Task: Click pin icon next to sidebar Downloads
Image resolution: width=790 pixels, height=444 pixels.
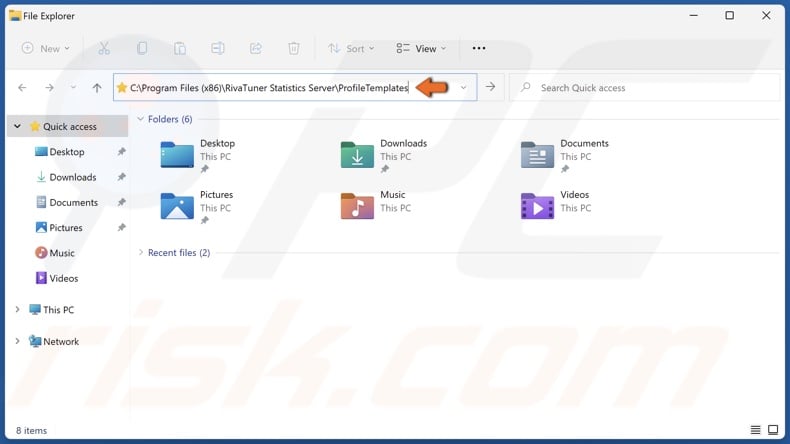Action: (121, 177)
